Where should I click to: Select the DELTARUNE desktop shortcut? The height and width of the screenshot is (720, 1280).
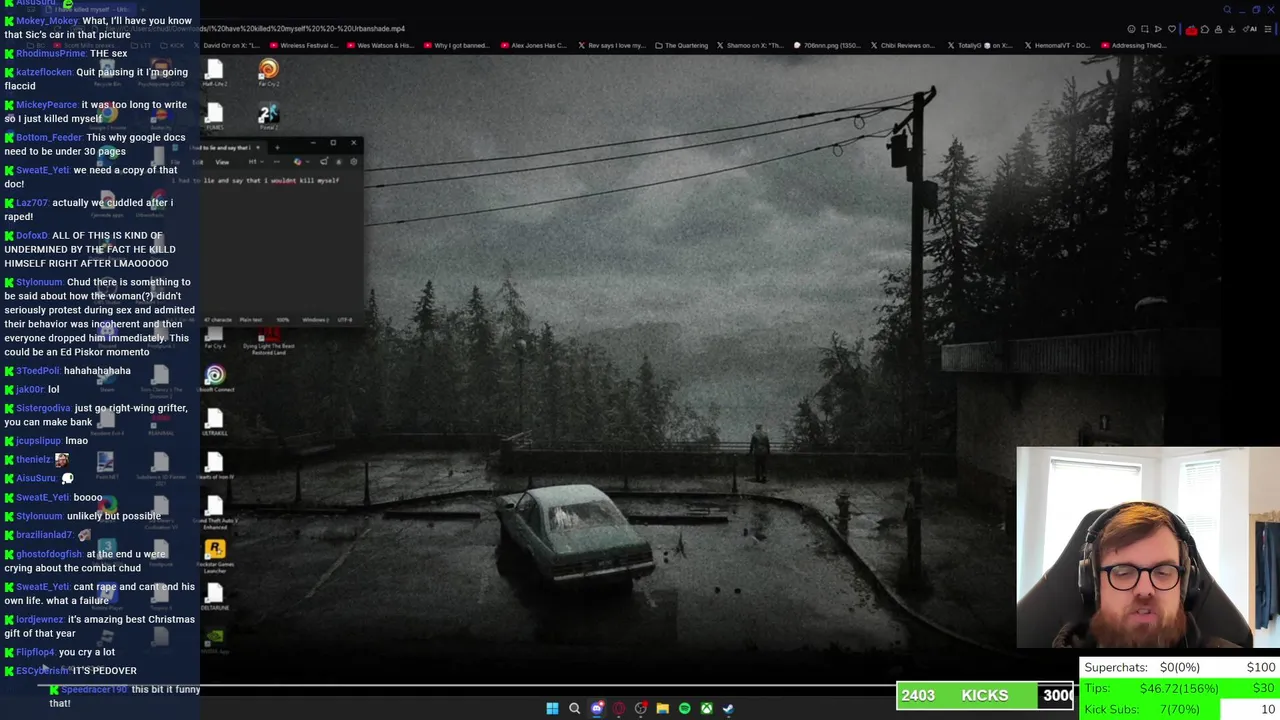point(214,598)
